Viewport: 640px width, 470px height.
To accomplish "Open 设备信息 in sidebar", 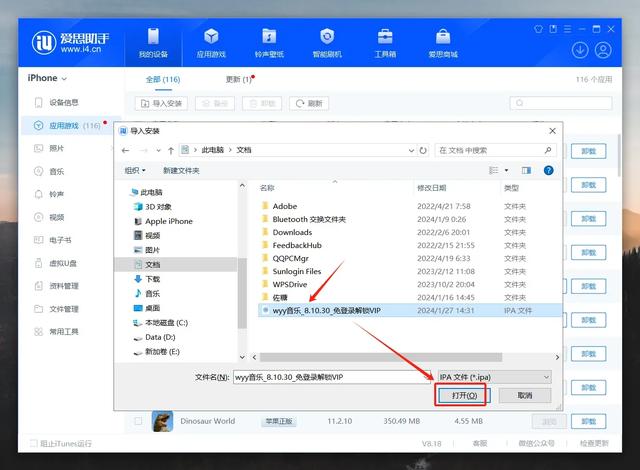I will coord(56,102).
